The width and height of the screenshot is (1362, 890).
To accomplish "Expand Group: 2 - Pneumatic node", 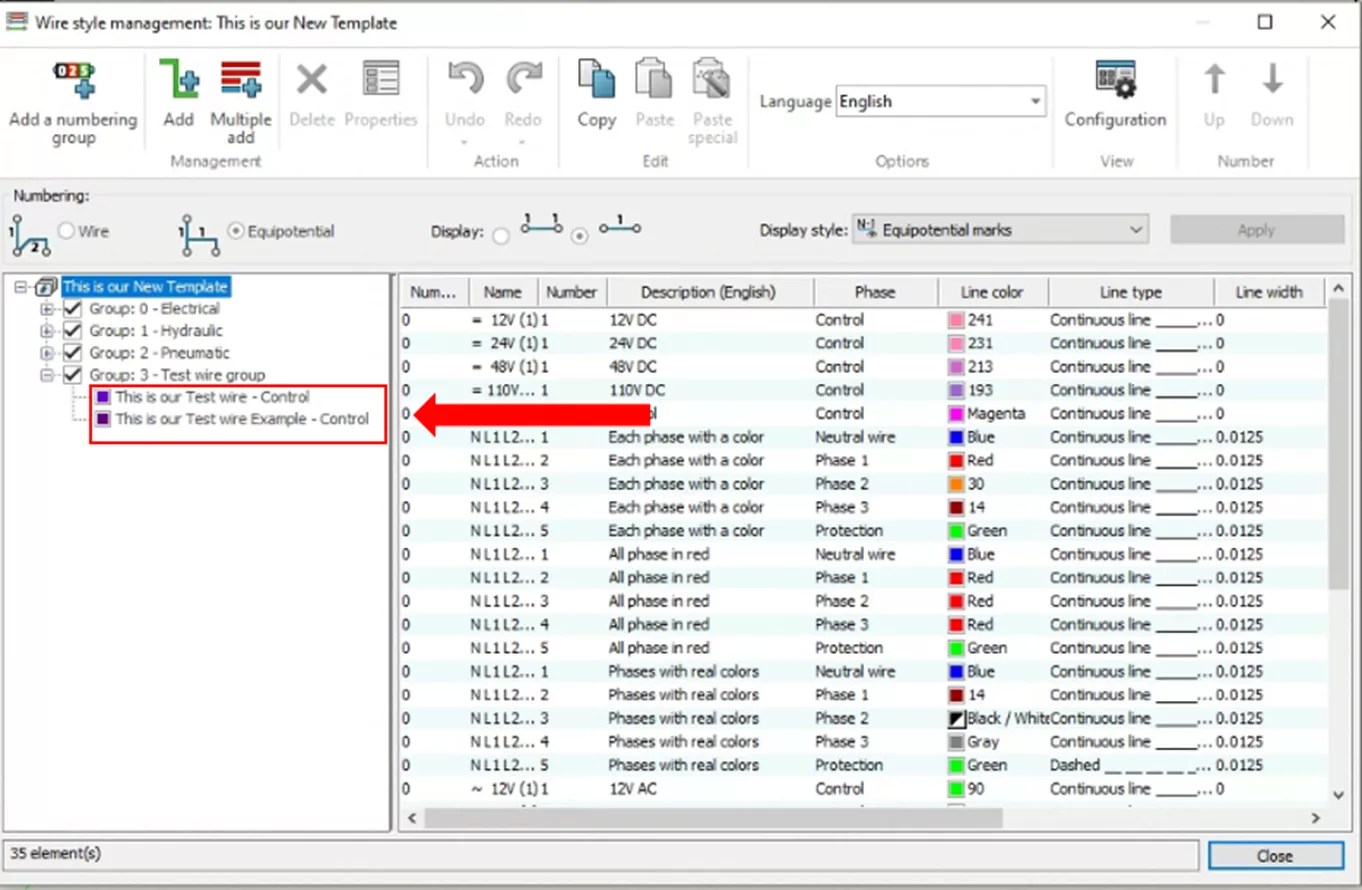I will click(46, 353).
